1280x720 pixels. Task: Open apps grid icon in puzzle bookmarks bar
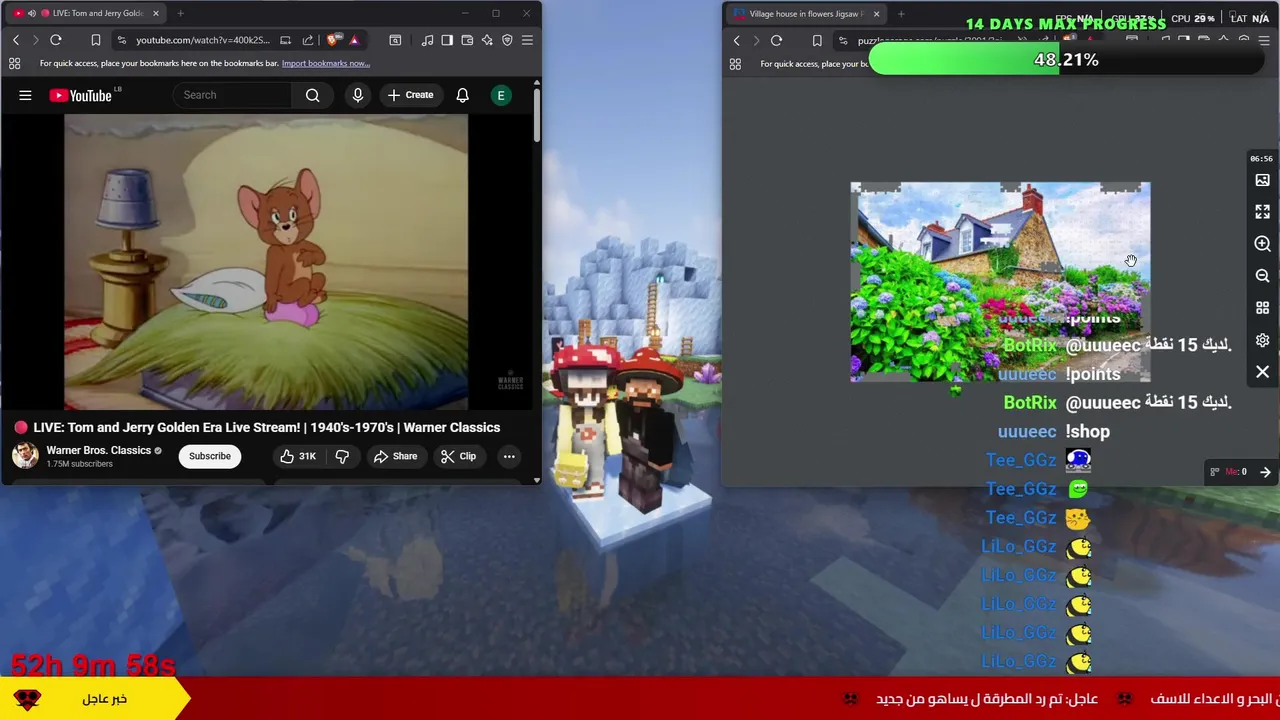735,64
